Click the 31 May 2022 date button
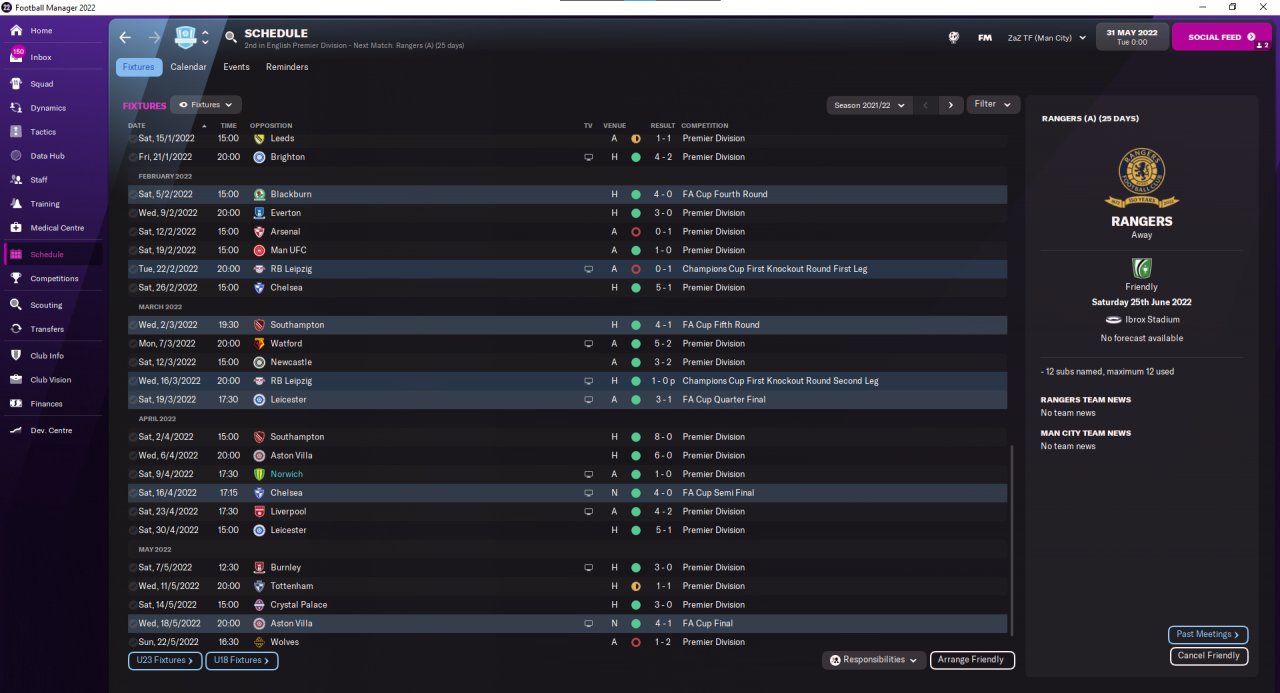Screen dimensions: 1280x693 [1132, 37]
